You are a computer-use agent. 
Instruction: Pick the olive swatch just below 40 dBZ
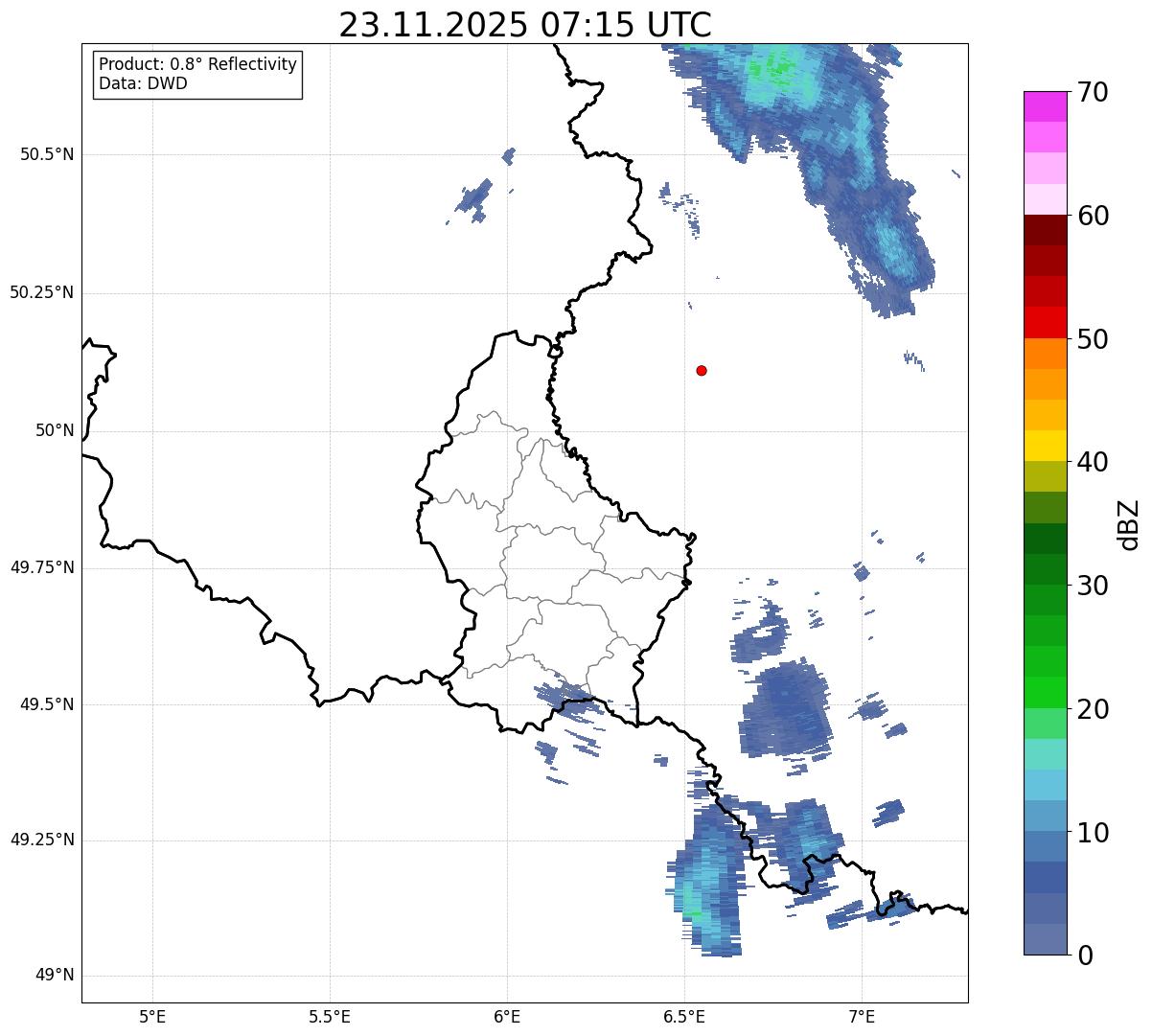coord(1046,477)
